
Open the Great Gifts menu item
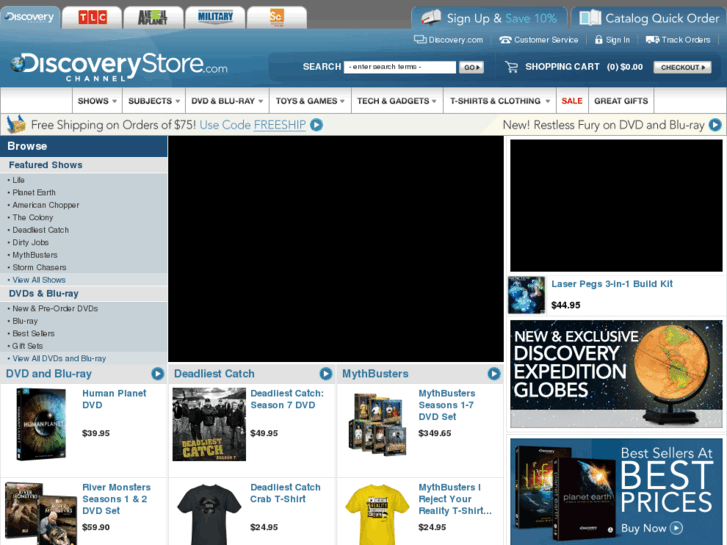(621, 101)
